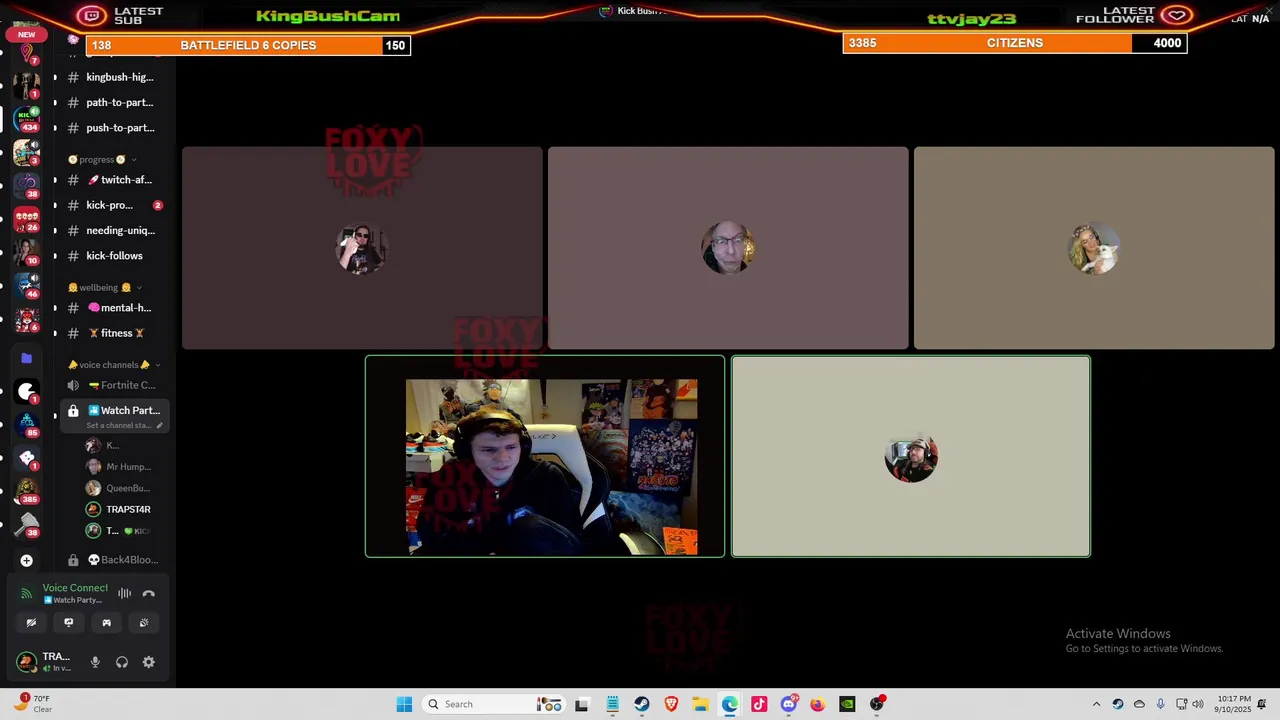Open the server showing 7 notifications
1280x720 pixels.
point(27,52)
